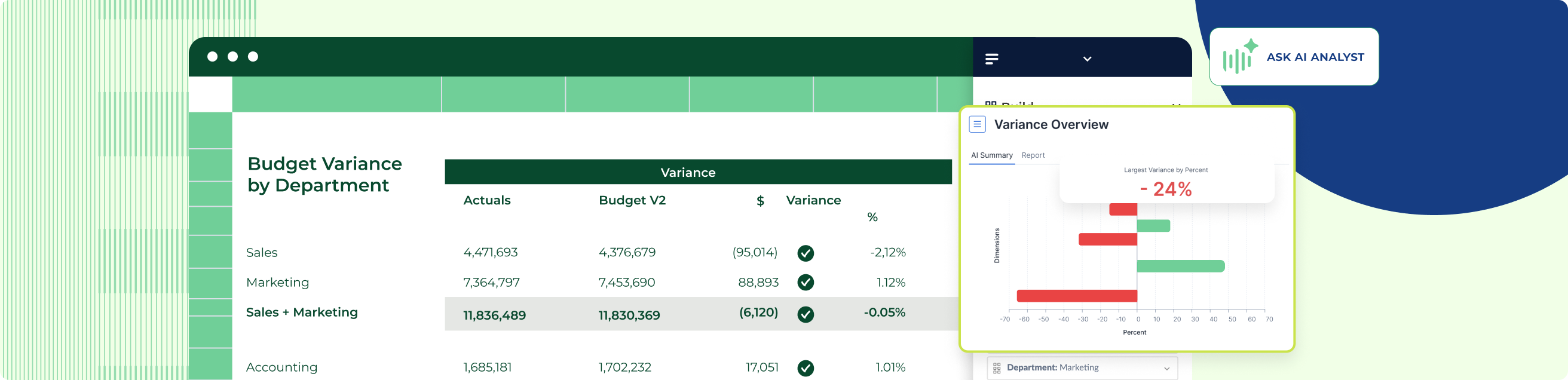Click the Accounting variance value 17,051

[x=762, y=367]
